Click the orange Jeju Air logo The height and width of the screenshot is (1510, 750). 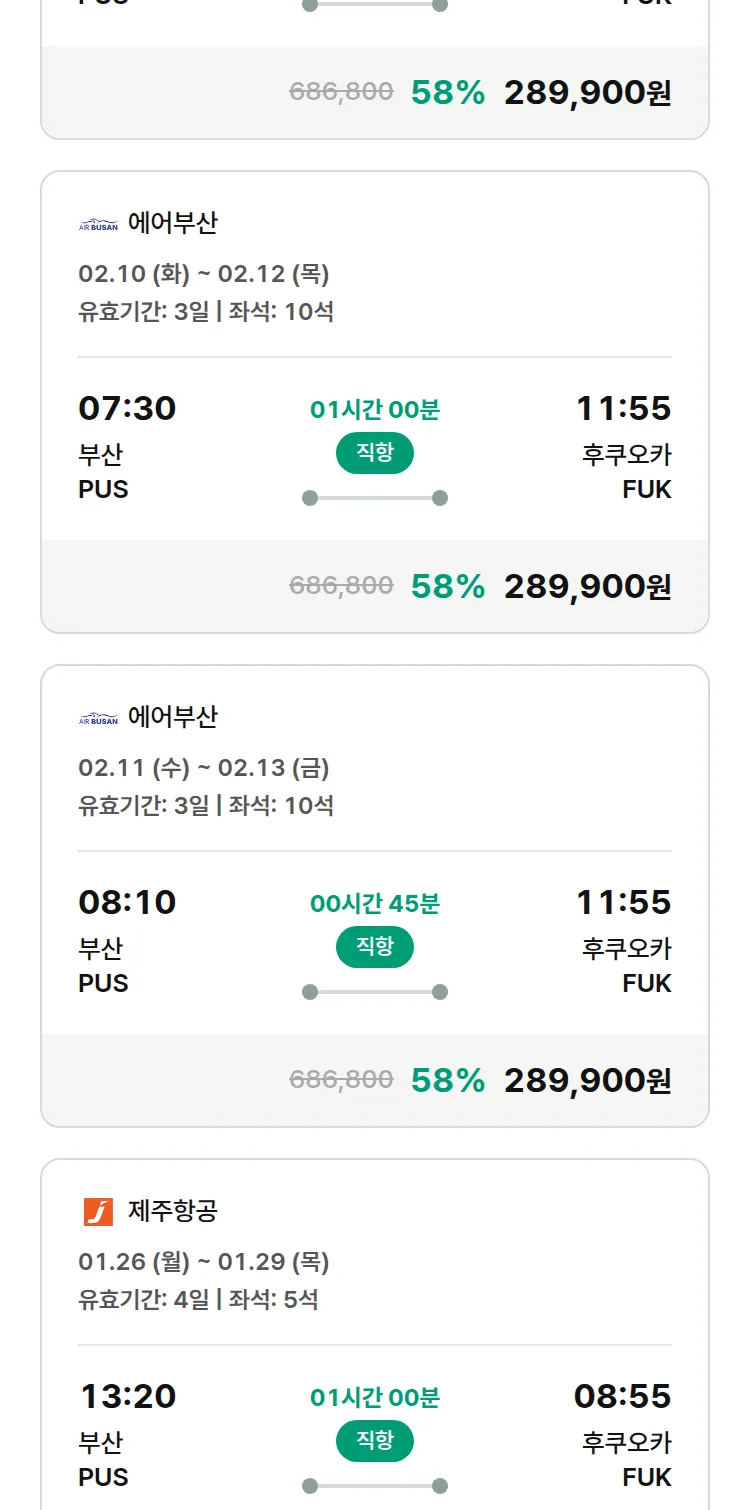[x=98, y=1212]
